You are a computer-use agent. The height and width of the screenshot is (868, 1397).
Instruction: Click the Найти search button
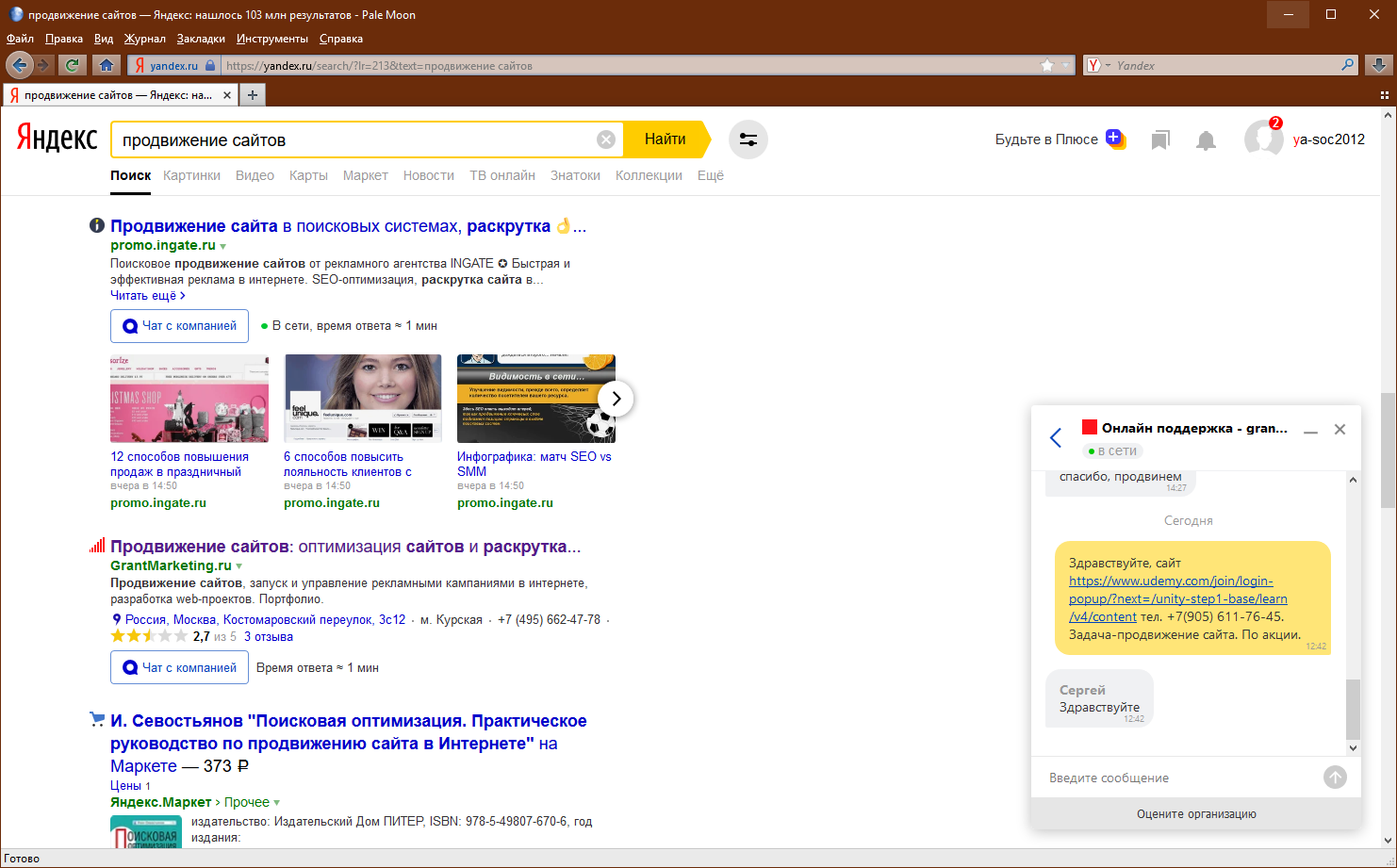666,139
